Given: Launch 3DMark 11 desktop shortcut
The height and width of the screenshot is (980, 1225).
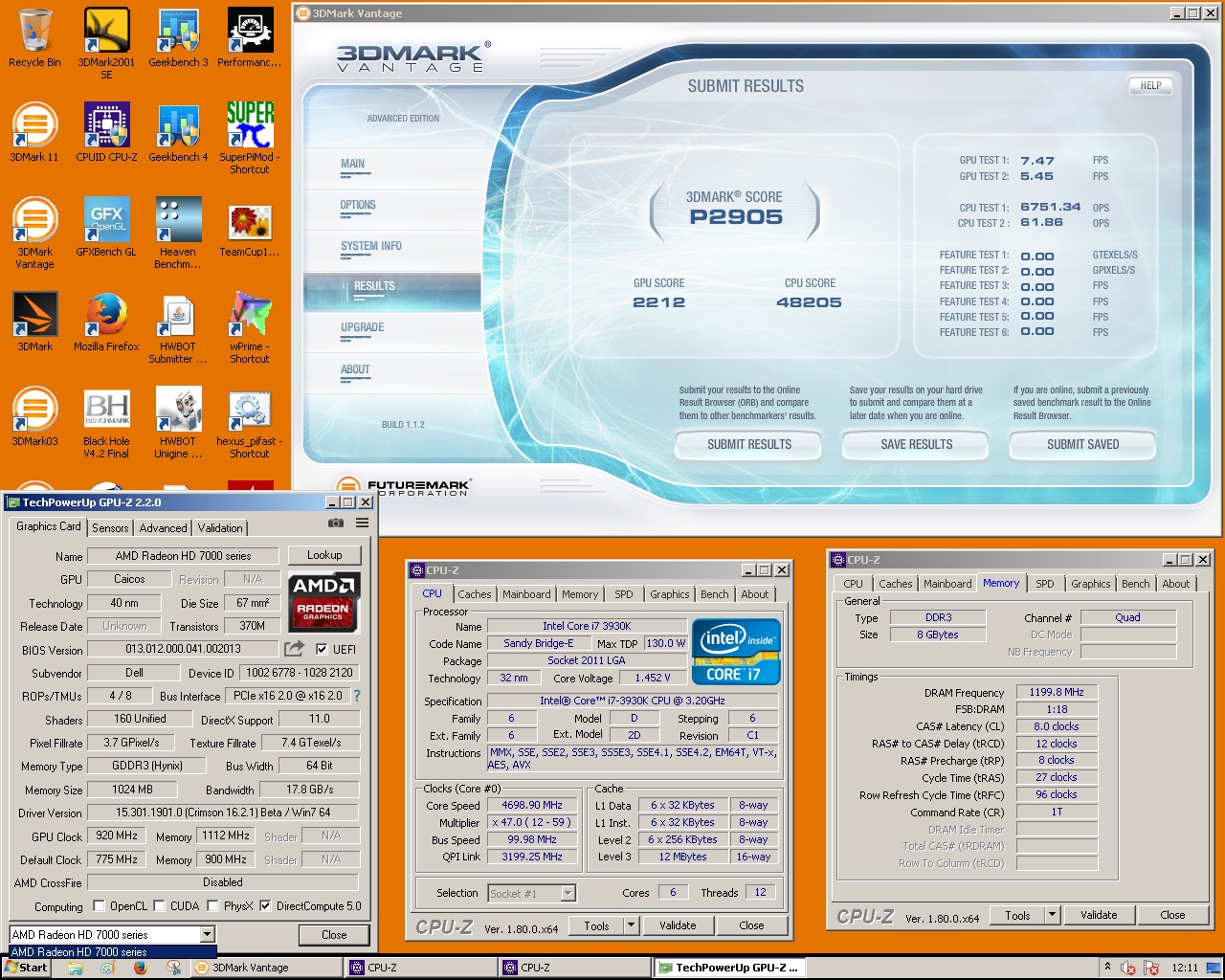Looking at the screenshot, I should [x=34, y=132].
